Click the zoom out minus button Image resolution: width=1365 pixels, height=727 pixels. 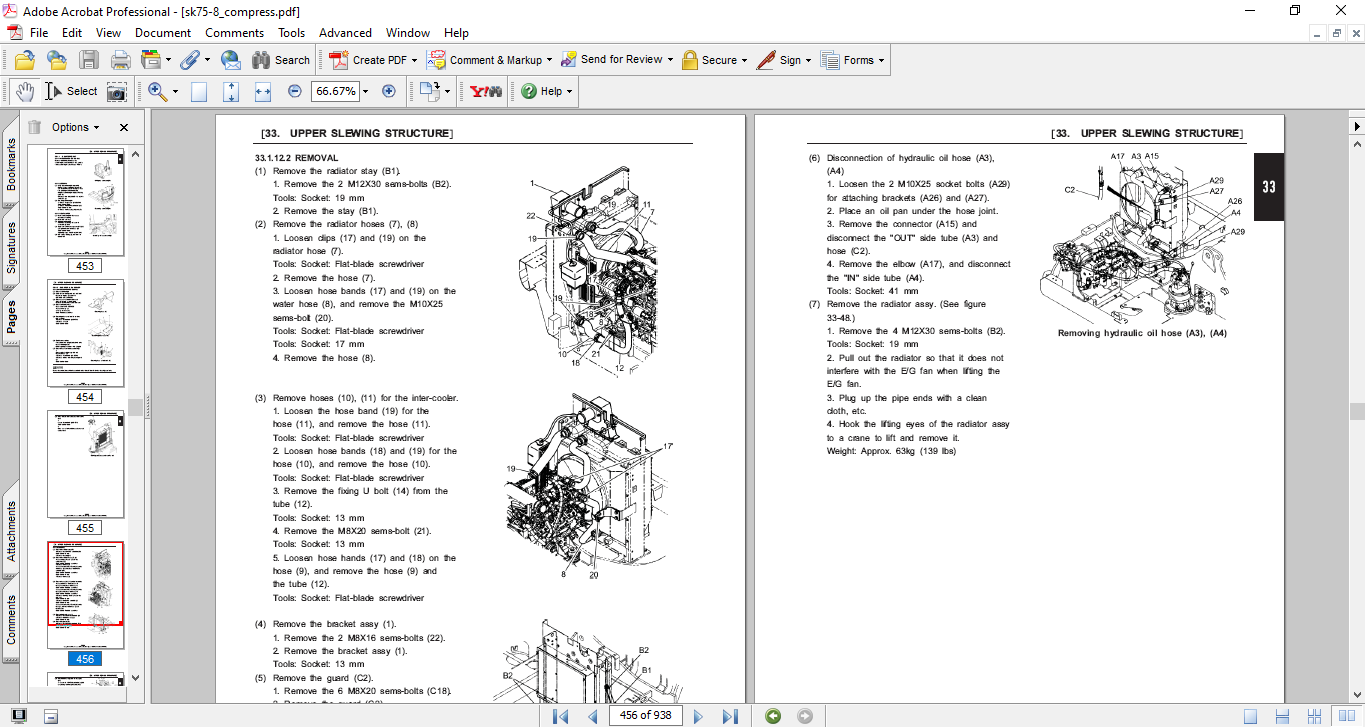pyautogui.click(x=295, y=91)
